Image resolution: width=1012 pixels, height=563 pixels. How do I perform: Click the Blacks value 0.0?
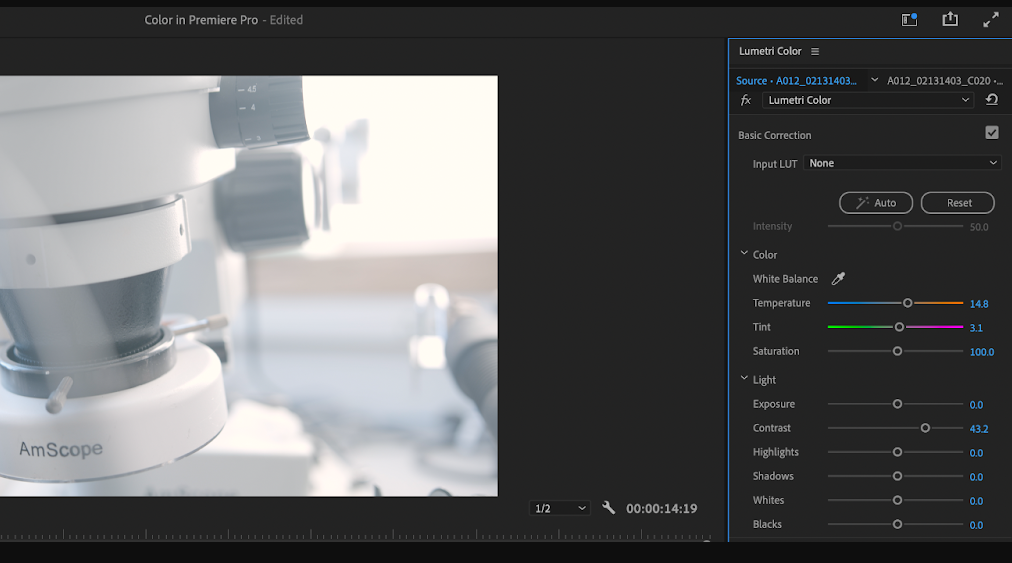(976, 526)
